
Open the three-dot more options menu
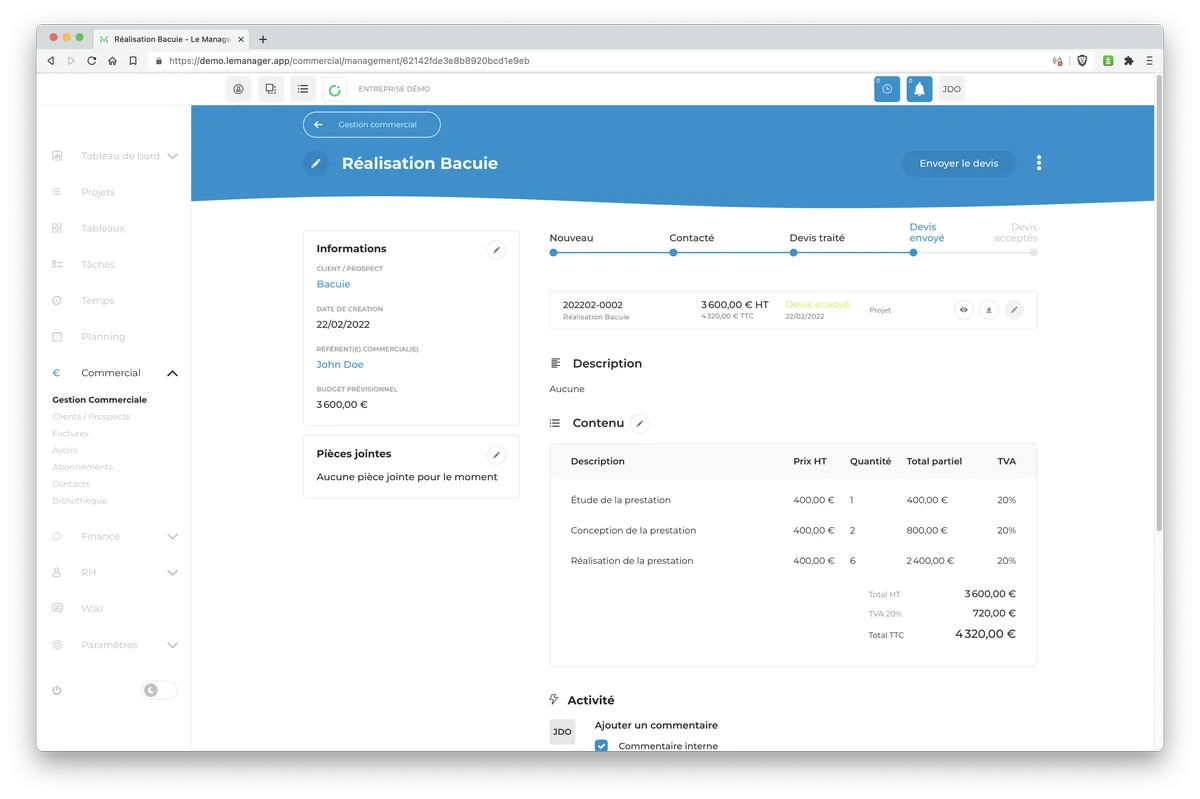1039,163
